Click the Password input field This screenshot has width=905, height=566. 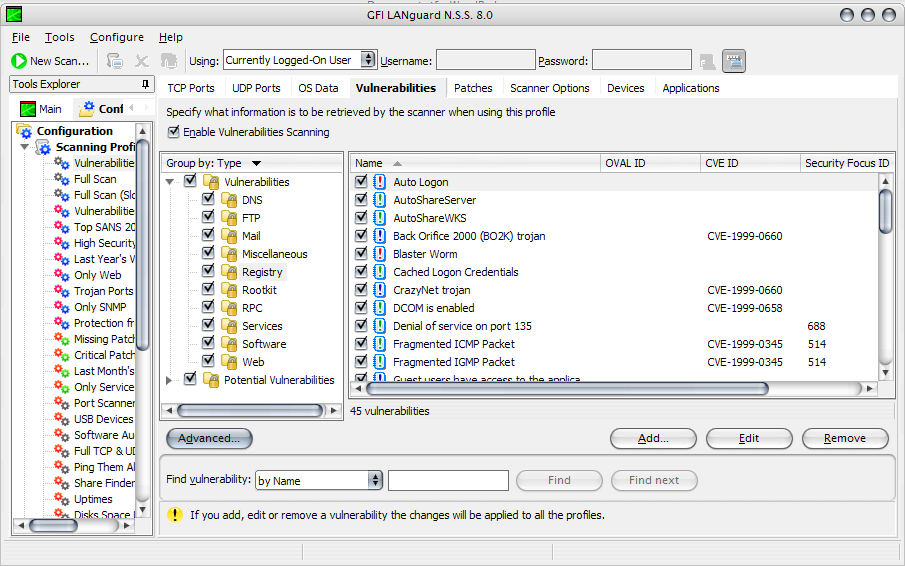[x=642, y=60]
